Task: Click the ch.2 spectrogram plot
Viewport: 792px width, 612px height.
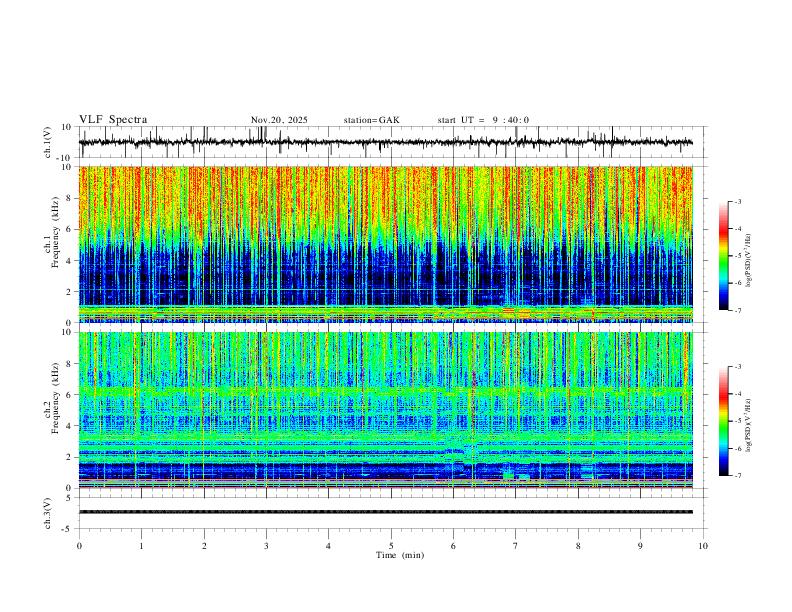Action: click(385, 410)
